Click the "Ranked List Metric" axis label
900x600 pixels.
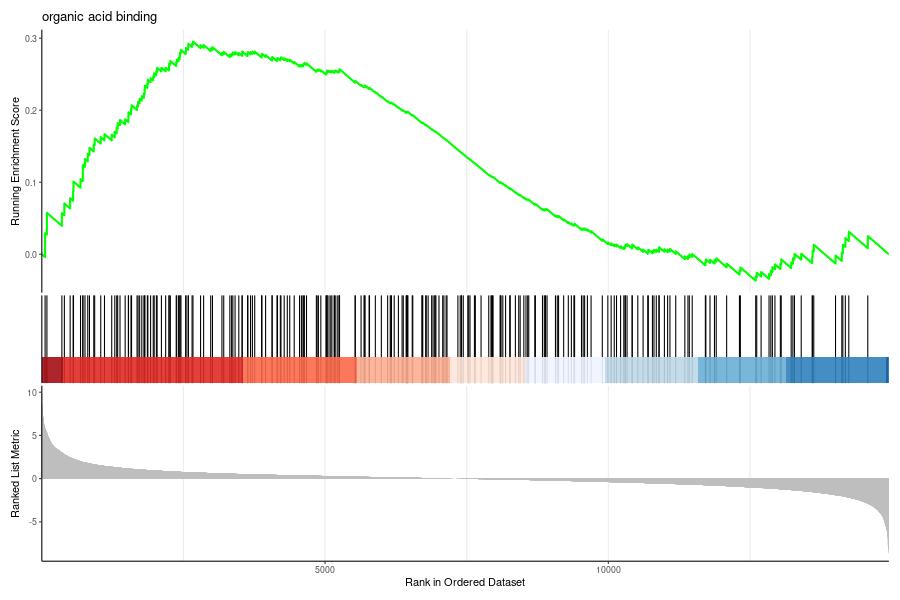[x=16, y=473]
